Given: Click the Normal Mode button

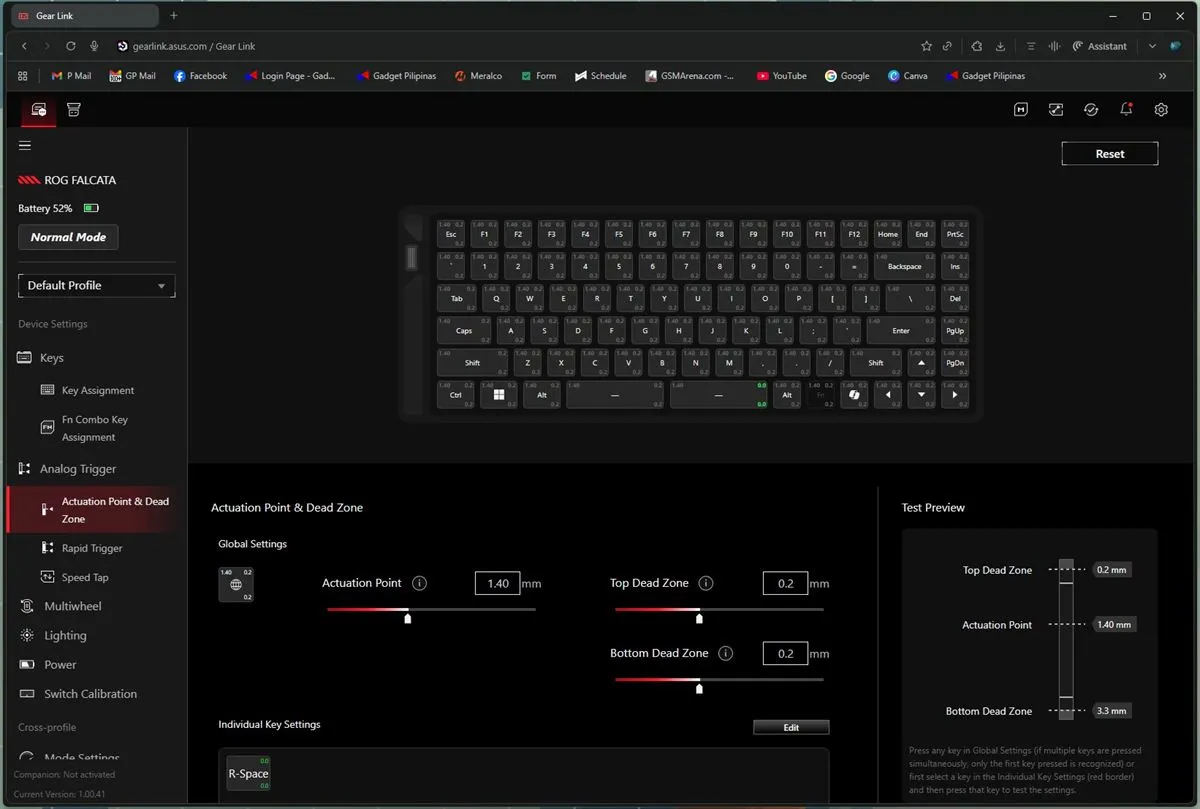Looking at the screenshot, I should coord(68,237).
